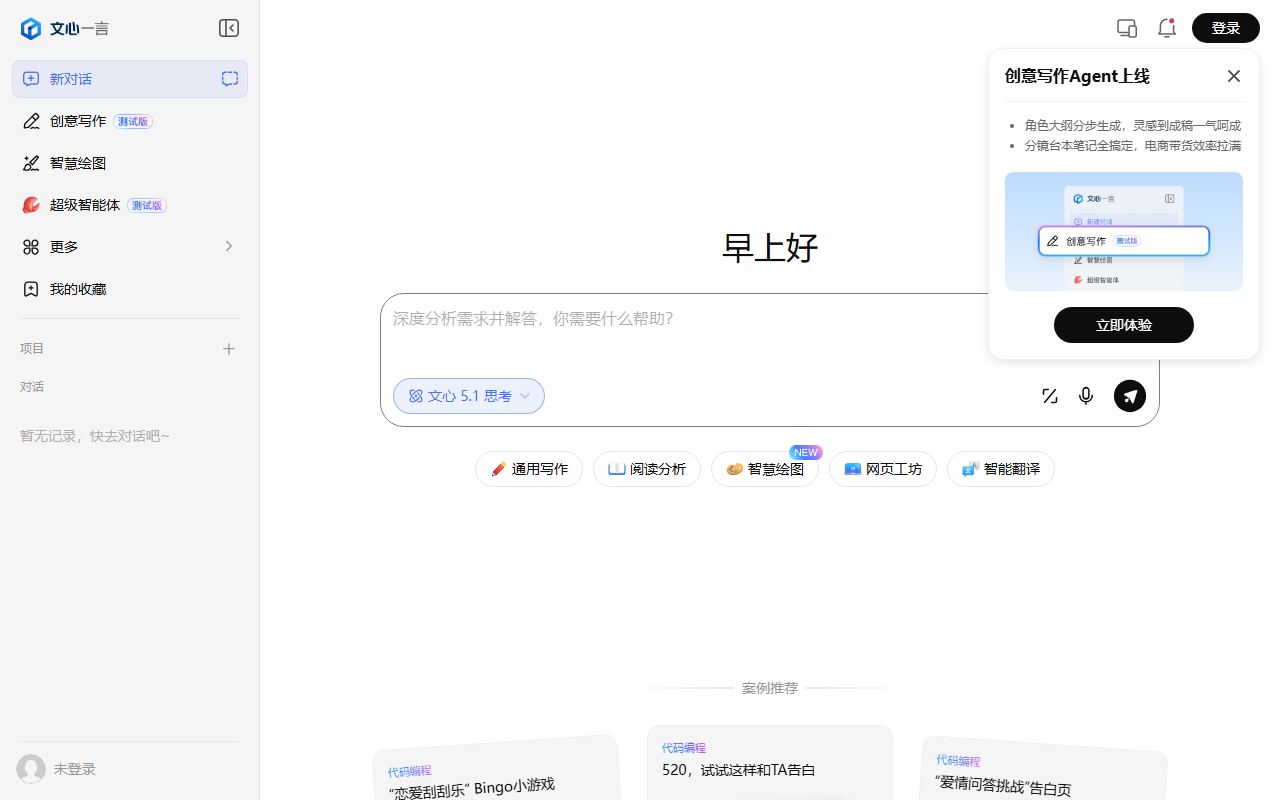Click the 早上好 greeting heading
Screen dimensions: 1280x800
click(770, 247)
